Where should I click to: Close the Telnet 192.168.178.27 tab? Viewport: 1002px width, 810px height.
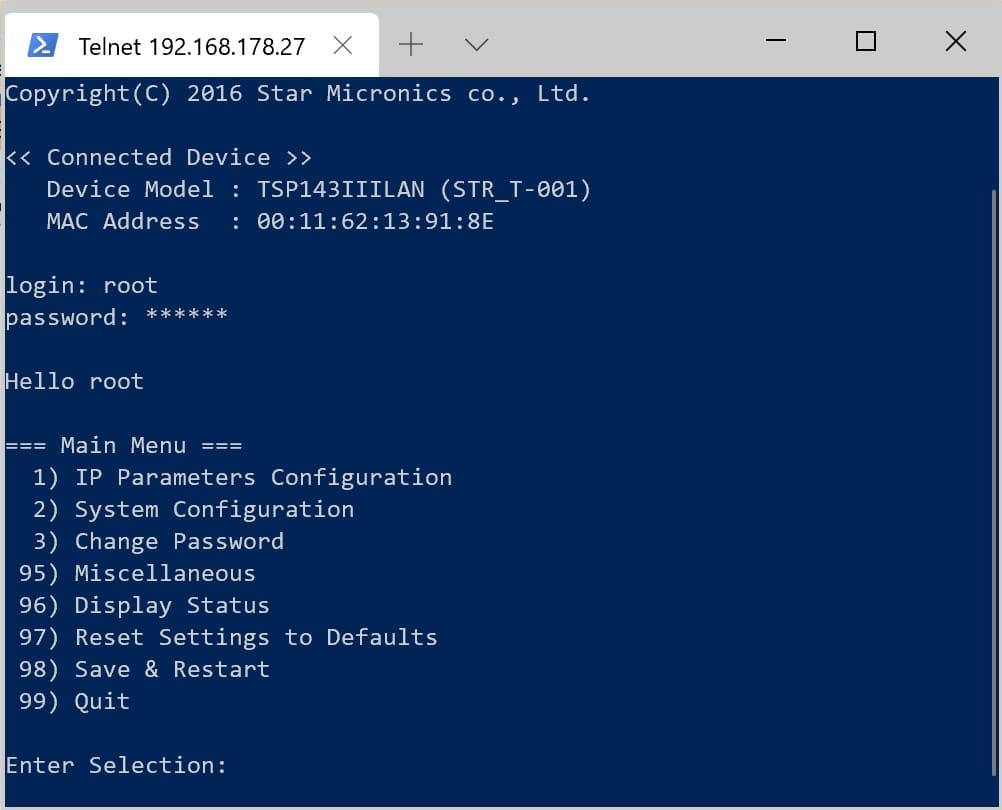point(343,45)
